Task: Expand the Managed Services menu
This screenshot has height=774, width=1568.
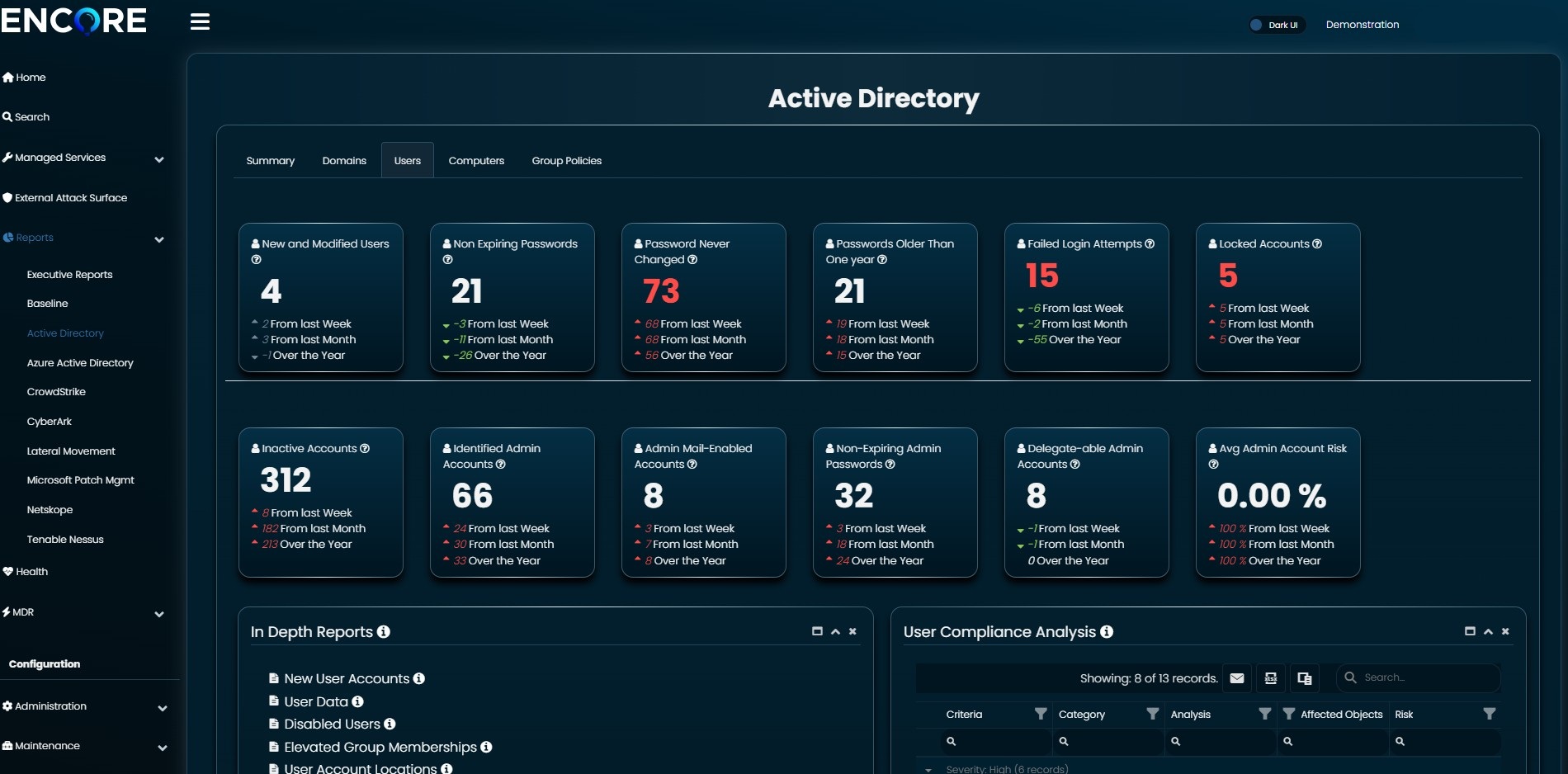Action: (159, 158)
